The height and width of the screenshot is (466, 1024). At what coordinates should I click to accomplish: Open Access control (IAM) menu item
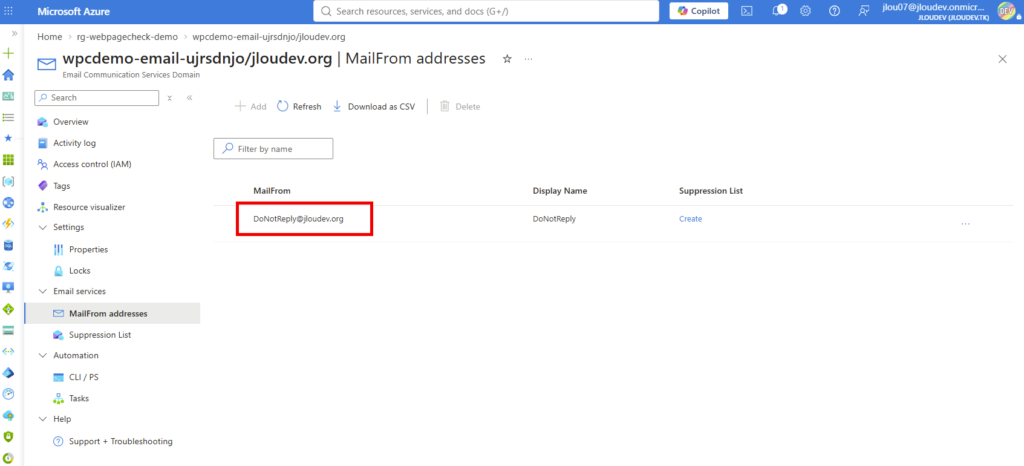[84, 164]
